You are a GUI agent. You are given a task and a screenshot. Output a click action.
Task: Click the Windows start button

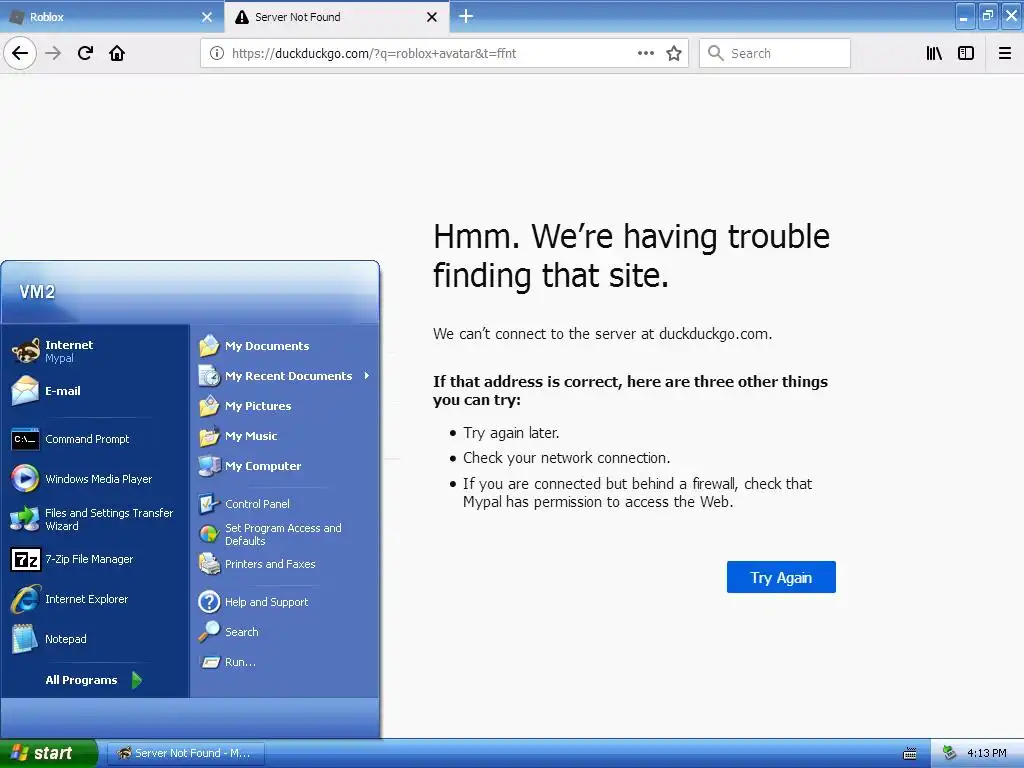tap(48, 754)
